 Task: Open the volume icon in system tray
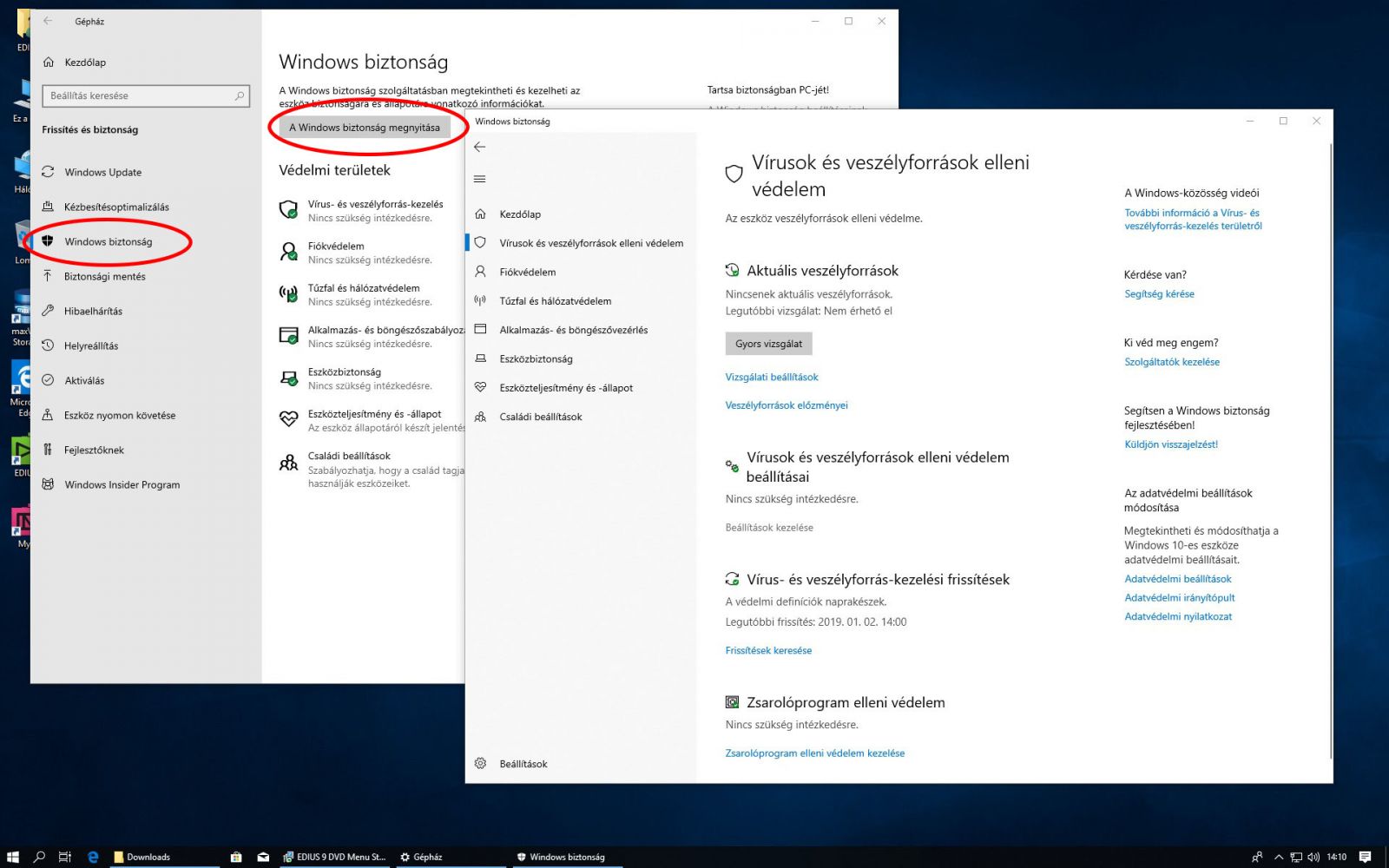pos(1313,857)
